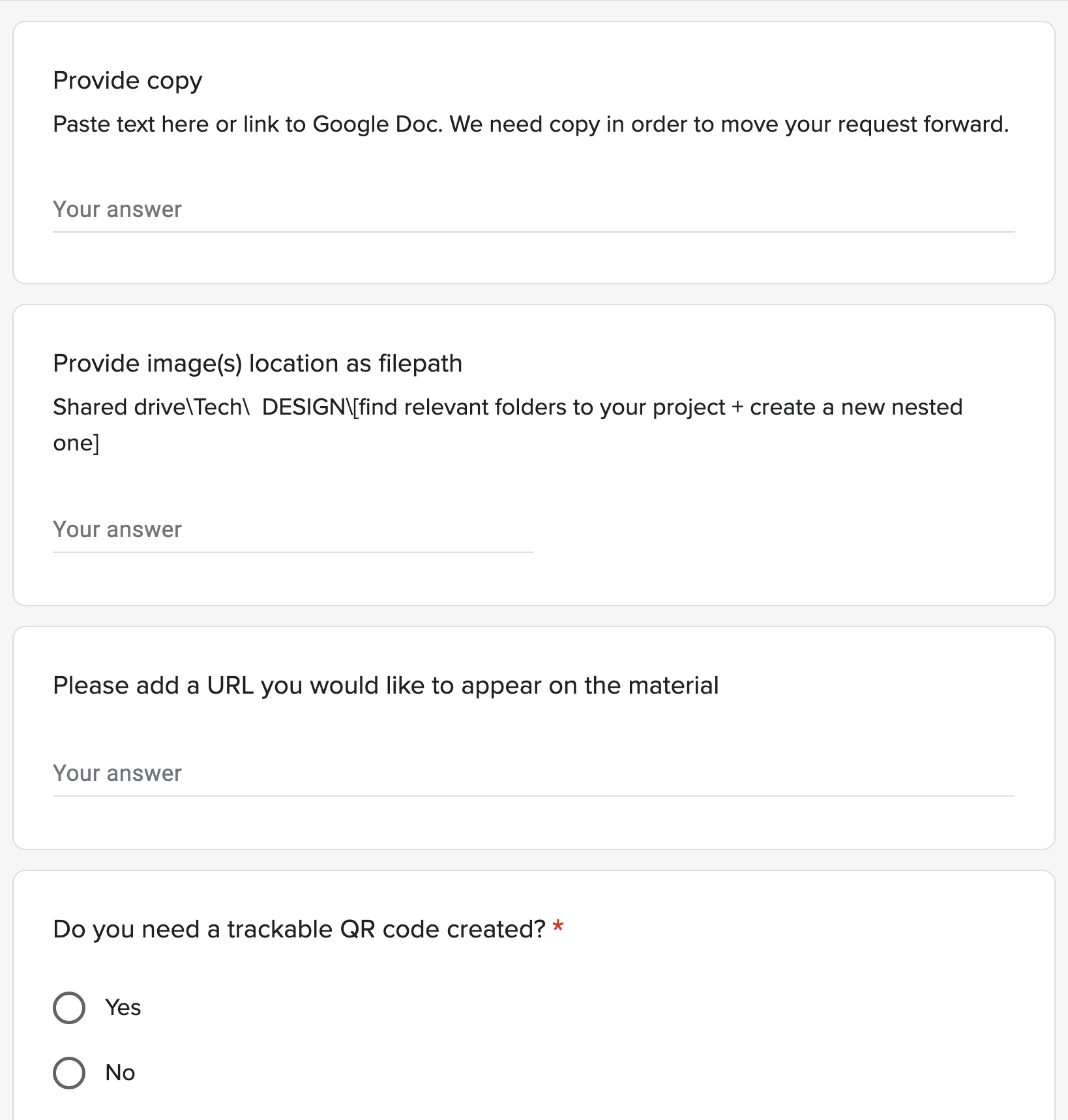Viewport: 1068px width, 1120px height.
Task: Click the 'Provide image(s) location as filepath' title
Action: point(258,364)
